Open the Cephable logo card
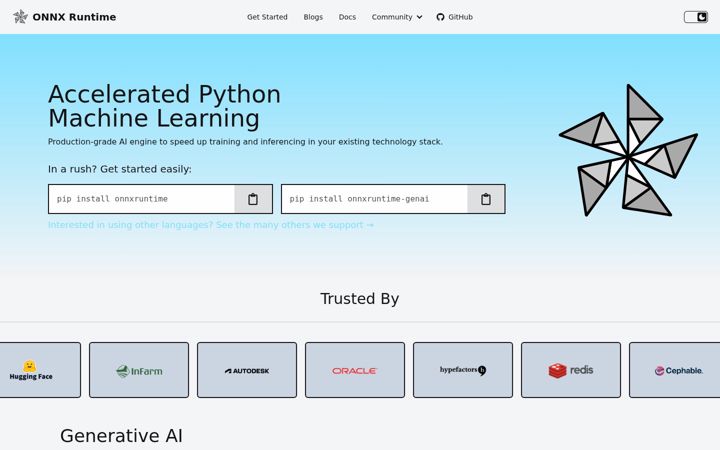Viewport: 720px width, 450px height. coord(675,370)
